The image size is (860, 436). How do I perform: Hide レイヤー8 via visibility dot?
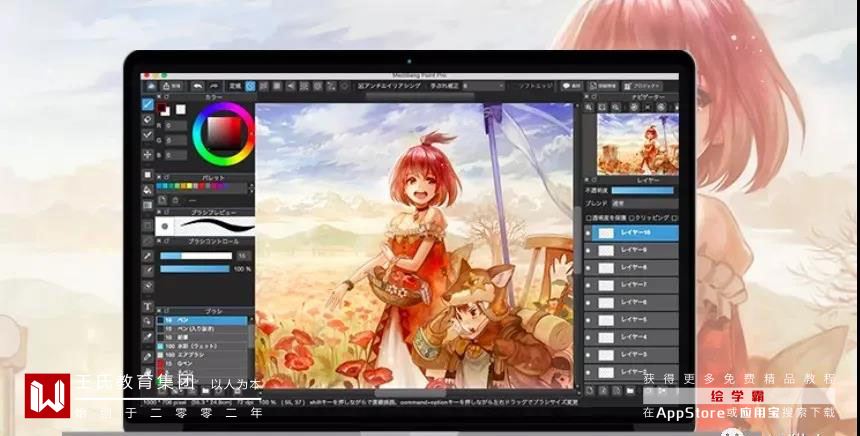(x=589, y=268)
